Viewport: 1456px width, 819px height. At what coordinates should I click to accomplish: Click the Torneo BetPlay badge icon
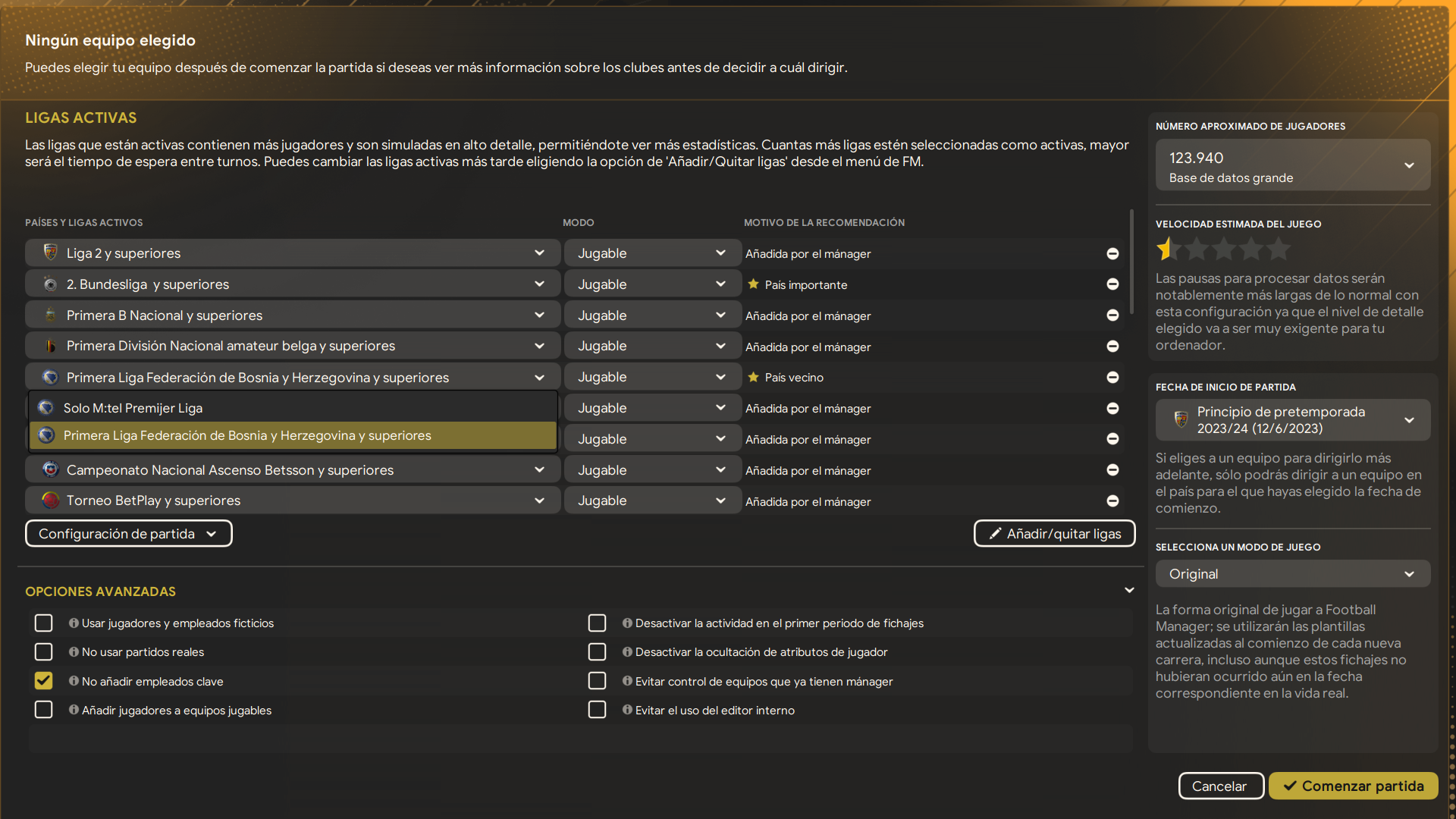51,500
